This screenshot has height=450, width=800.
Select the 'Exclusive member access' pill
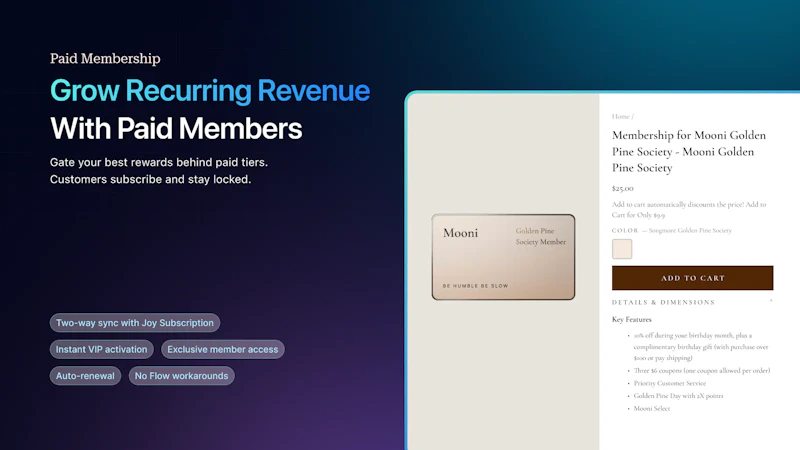click(222, 349)
